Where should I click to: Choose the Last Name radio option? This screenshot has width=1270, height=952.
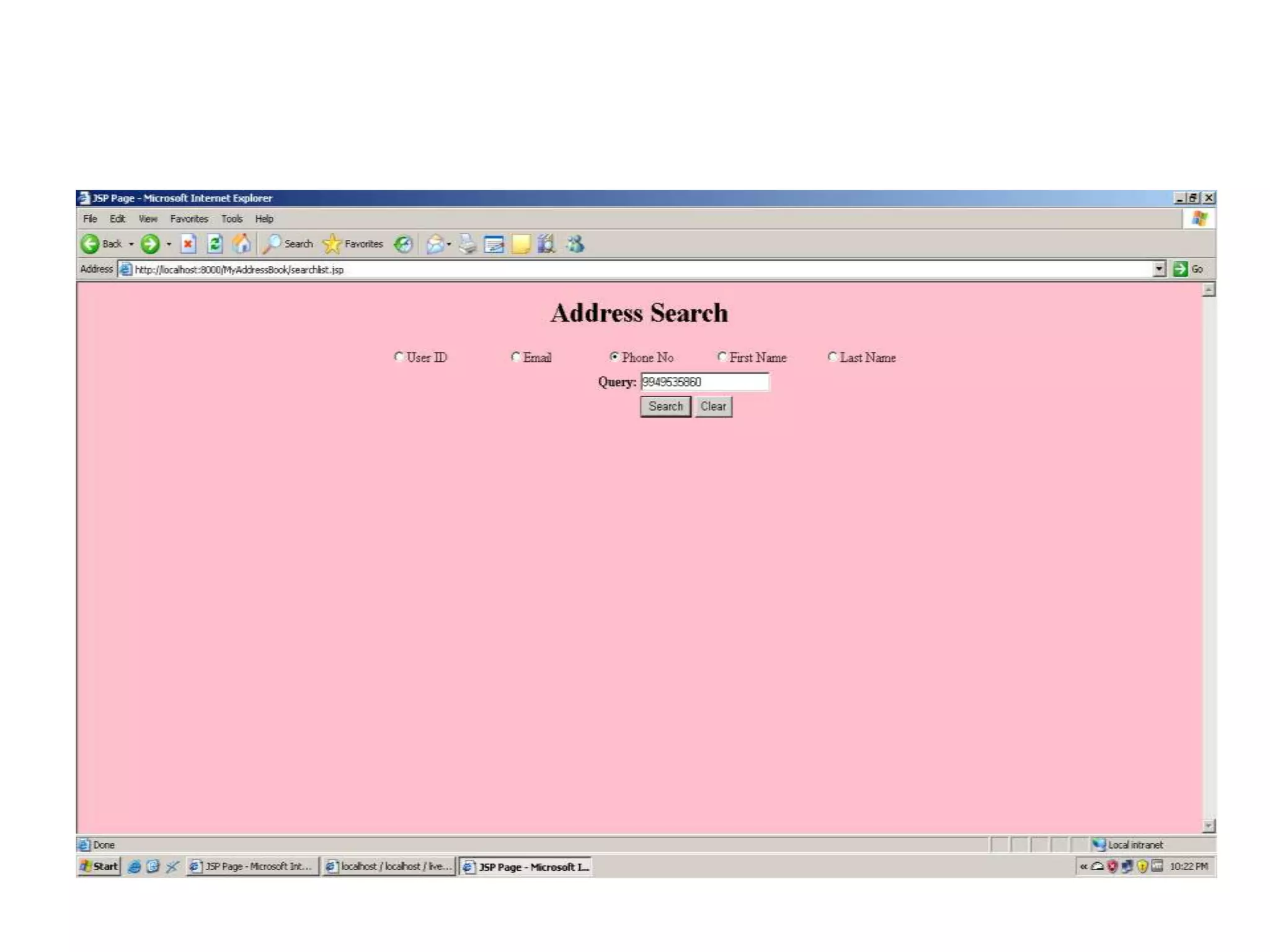point(832,356)
